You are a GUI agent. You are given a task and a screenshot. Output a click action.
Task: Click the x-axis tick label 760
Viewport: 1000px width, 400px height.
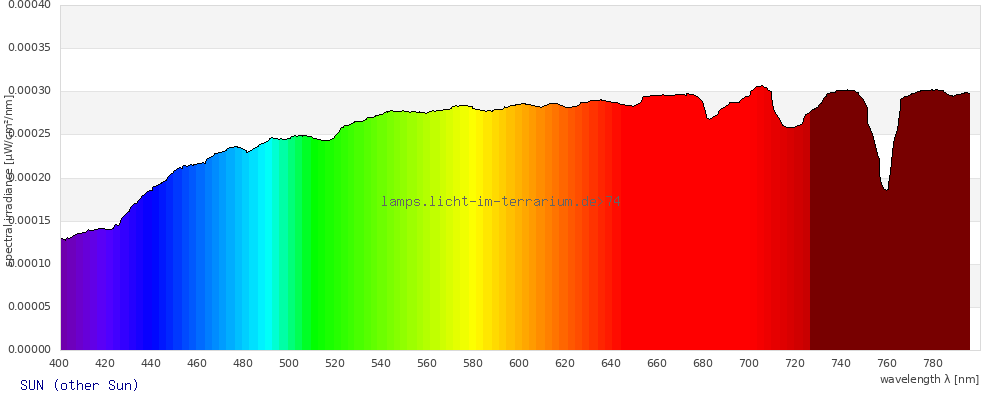pos(886,364)
